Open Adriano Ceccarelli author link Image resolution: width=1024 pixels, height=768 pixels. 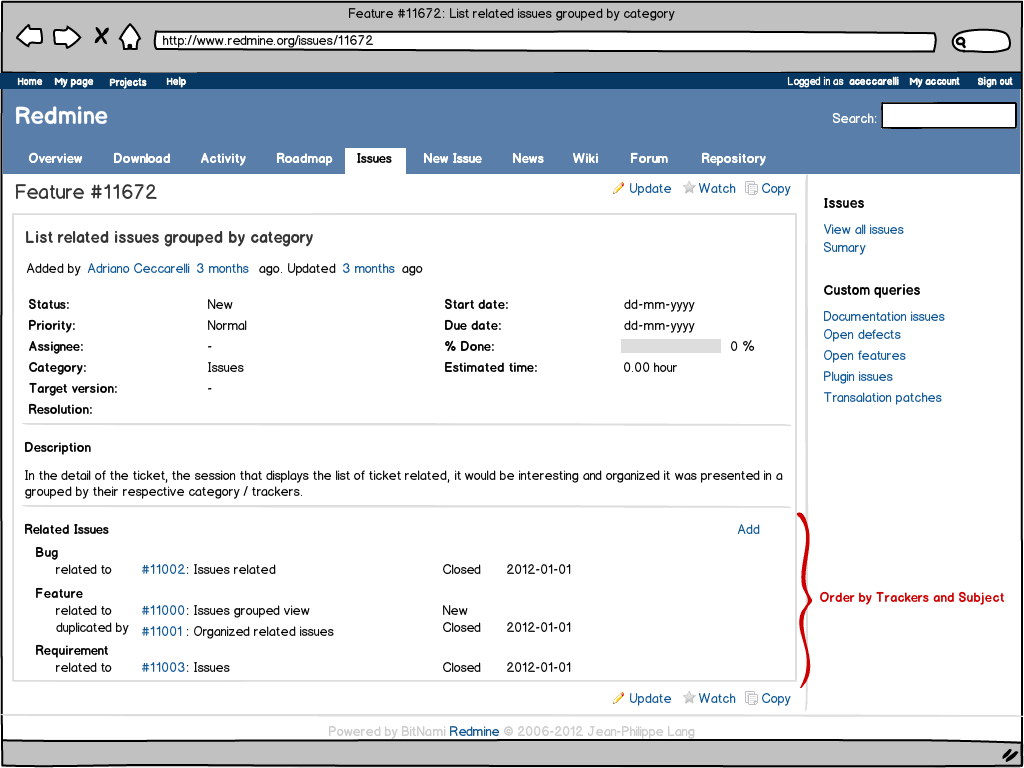pos(138,268)
